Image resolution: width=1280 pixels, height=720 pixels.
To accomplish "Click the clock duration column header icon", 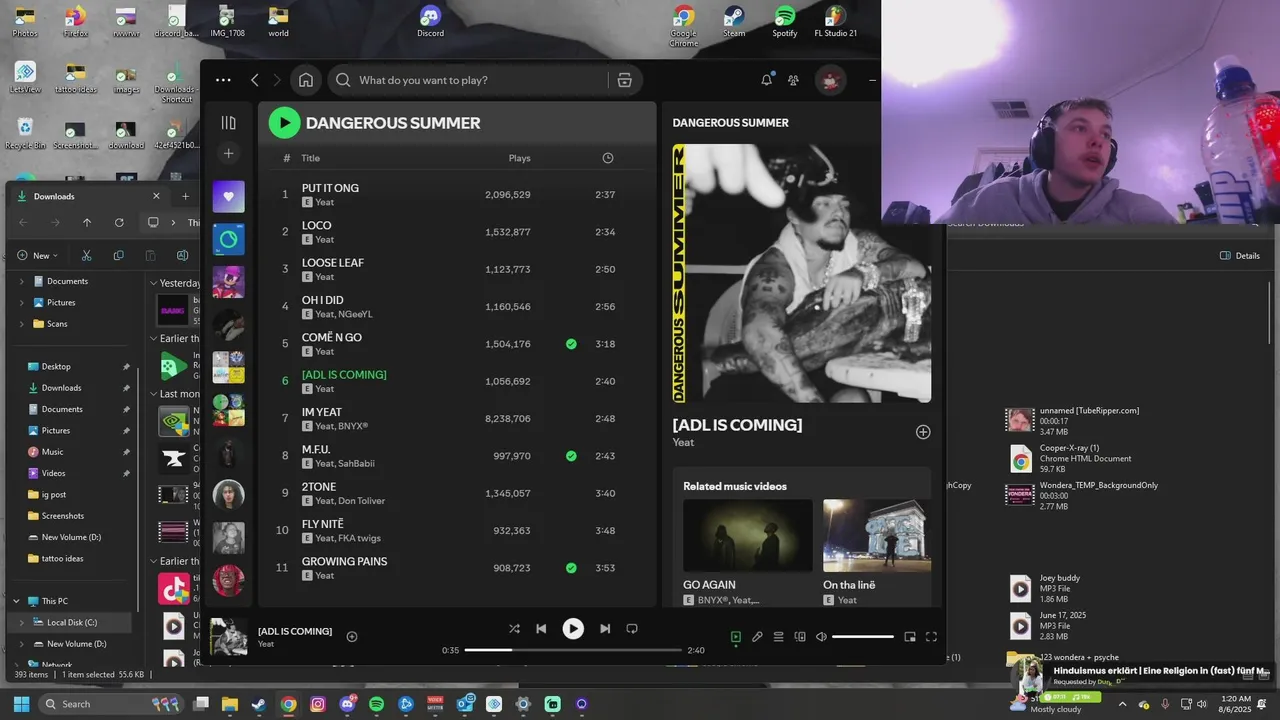I will click(608, 158).
